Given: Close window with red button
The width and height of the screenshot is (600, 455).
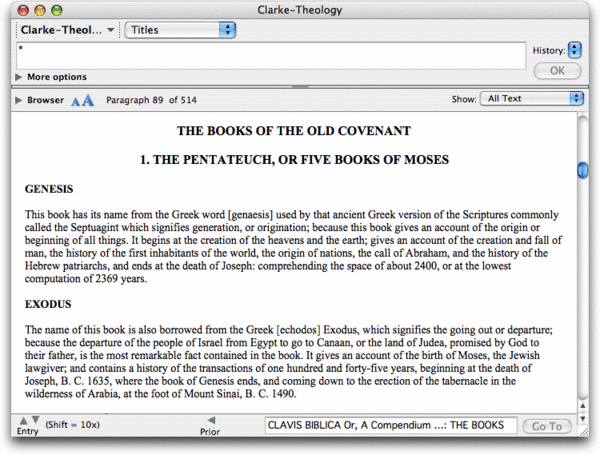Looking at the screenshot, I should [x=23, y=10].
